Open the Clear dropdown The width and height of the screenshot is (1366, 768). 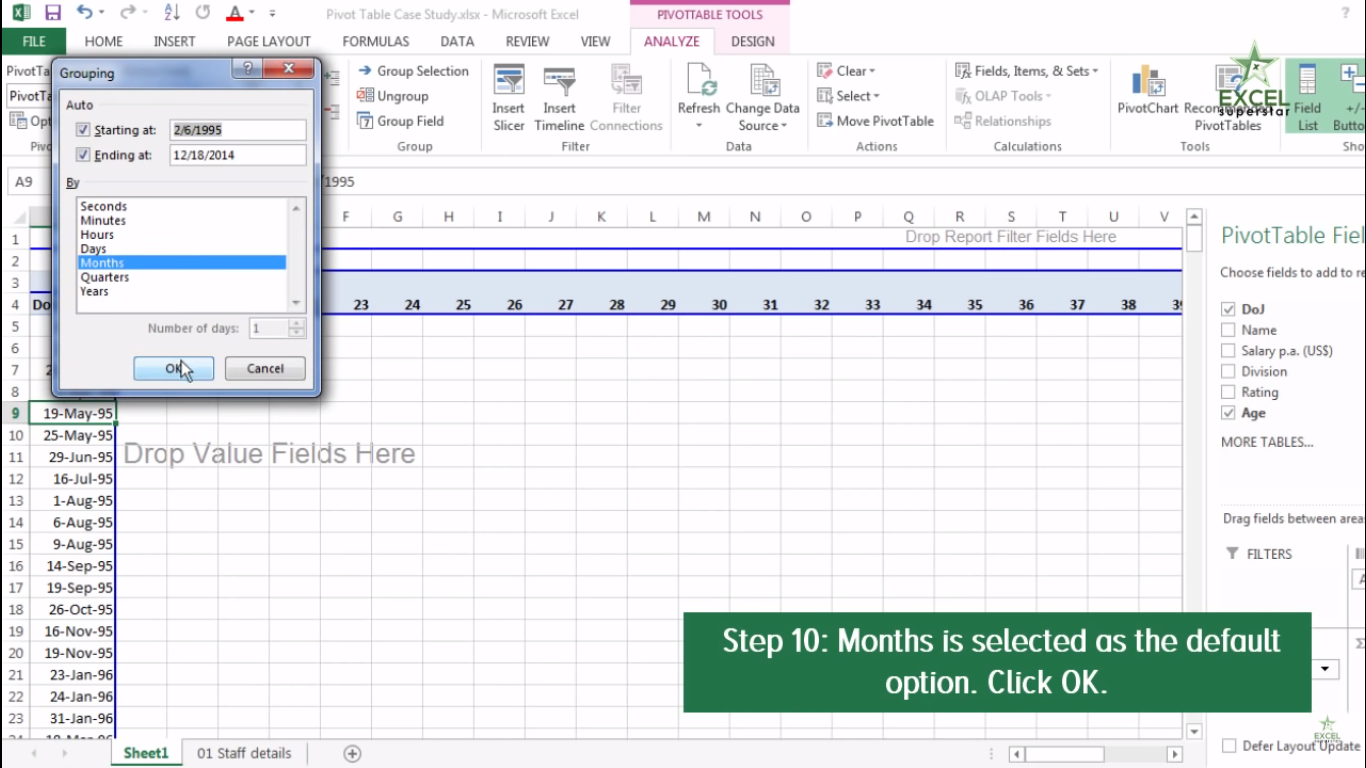pos(846,71)
